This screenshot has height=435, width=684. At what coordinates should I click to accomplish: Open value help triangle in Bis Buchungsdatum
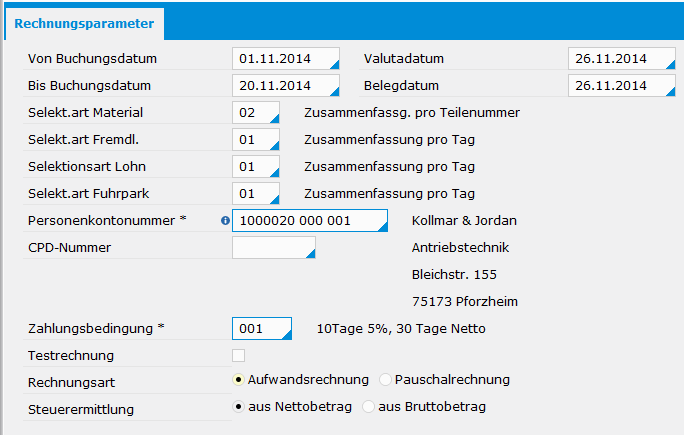[335, 92]
